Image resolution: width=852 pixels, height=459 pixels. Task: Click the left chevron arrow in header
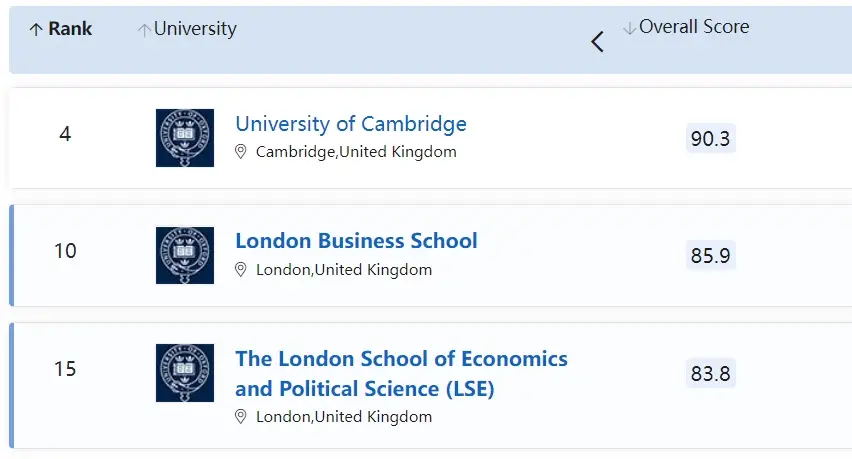pos(598,42)
